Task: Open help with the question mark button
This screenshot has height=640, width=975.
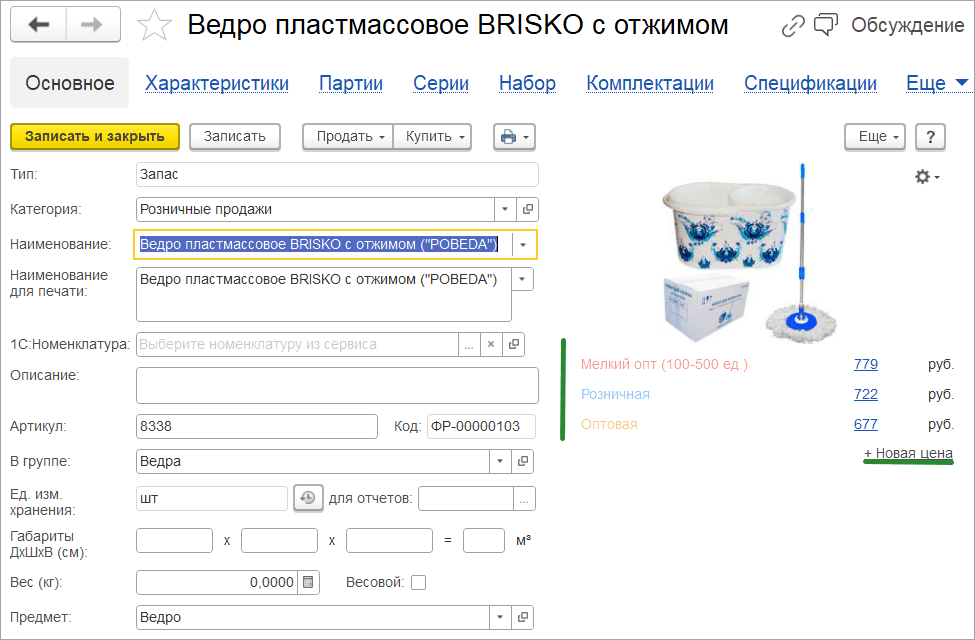Action: 930,137
